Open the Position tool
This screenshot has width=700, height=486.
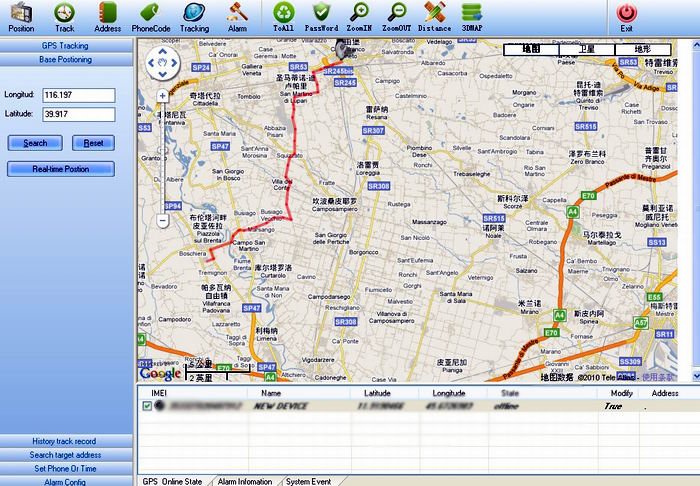[x=21, y=17]
